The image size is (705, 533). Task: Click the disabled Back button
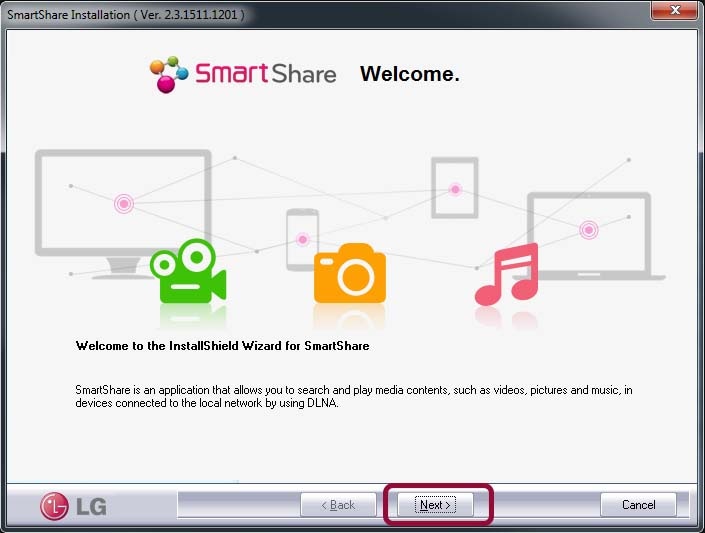click(x=338, y=505)
